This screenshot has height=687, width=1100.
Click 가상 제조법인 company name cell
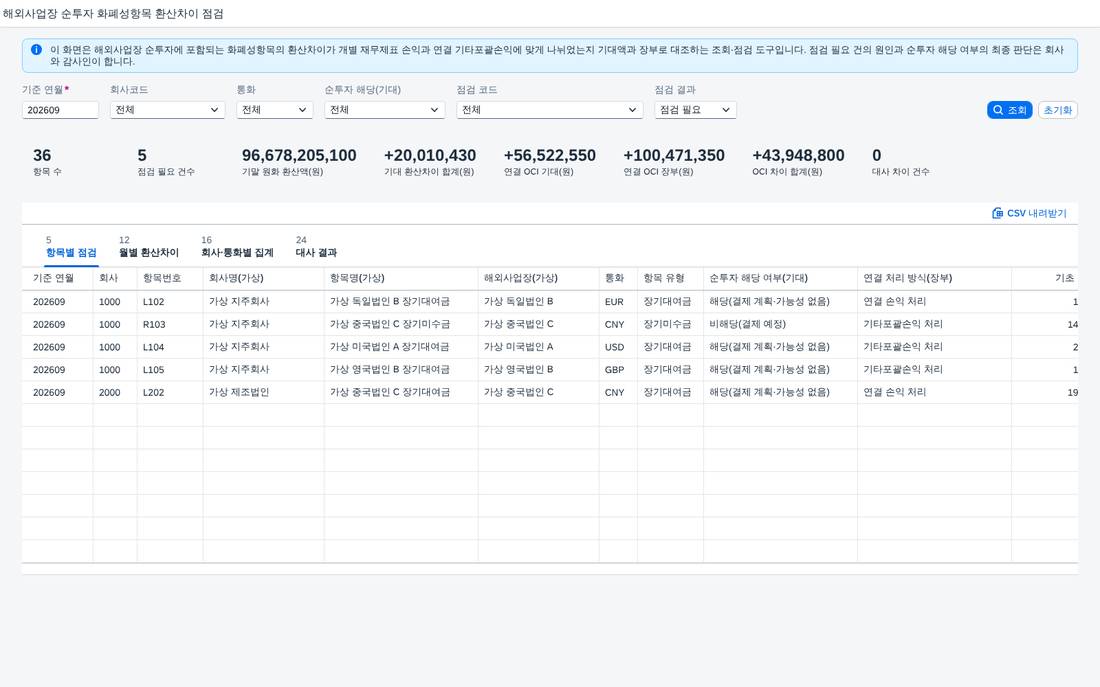(264, 392)
